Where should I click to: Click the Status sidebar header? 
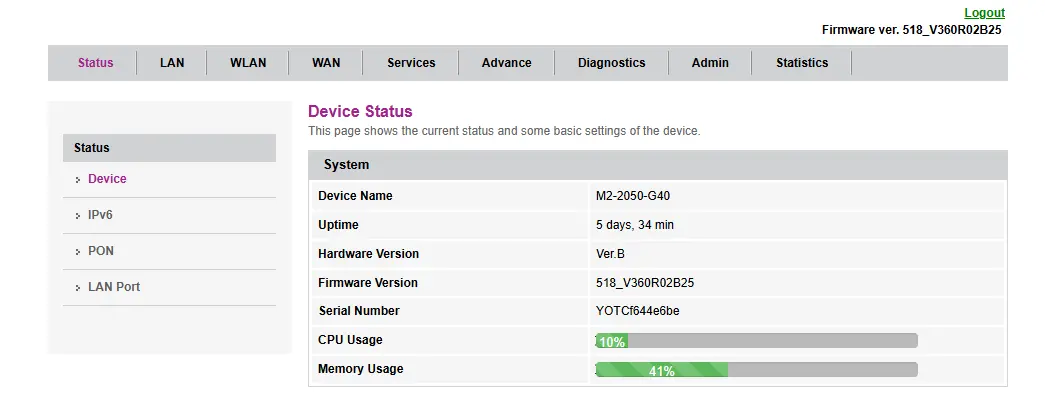point(169,148)
